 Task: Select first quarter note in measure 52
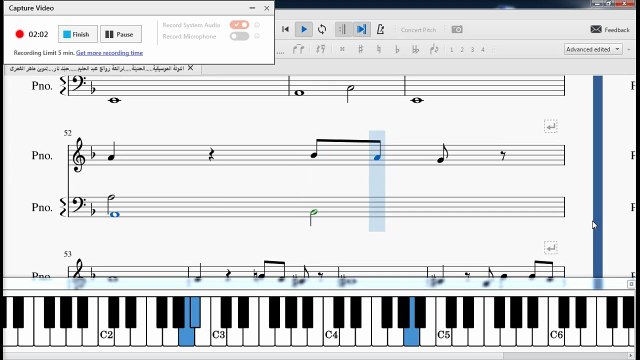[111, 157]
